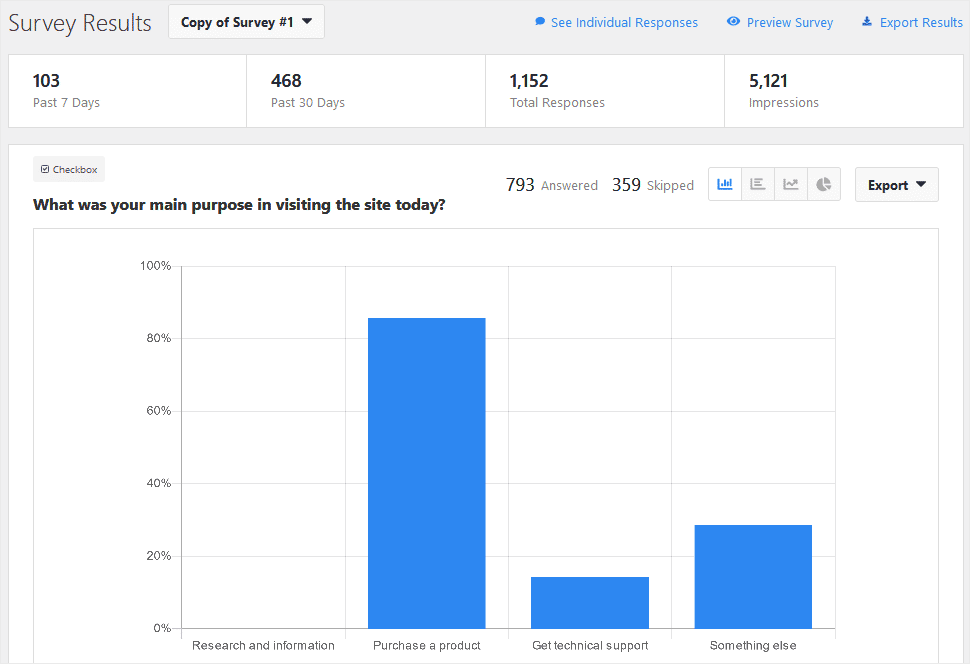Open the Export dropdown menu
970x664 pixels.
[x=895, y=184]
